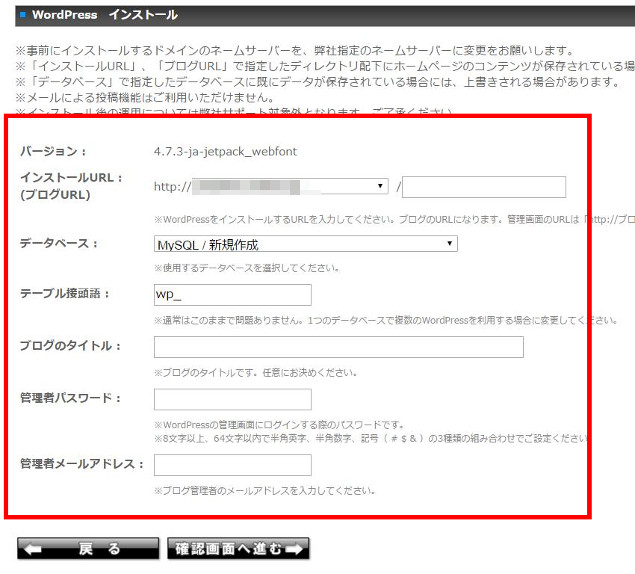Click the install URL directory path field
Screen dimensions: 635x574
coord(484,187)
